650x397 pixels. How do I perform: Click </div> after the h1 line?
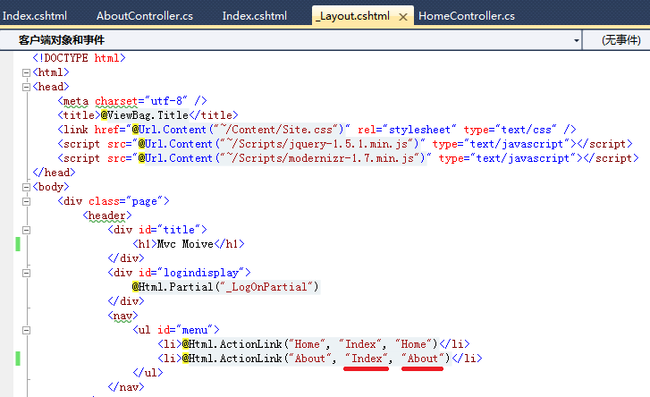click(126, 259)
